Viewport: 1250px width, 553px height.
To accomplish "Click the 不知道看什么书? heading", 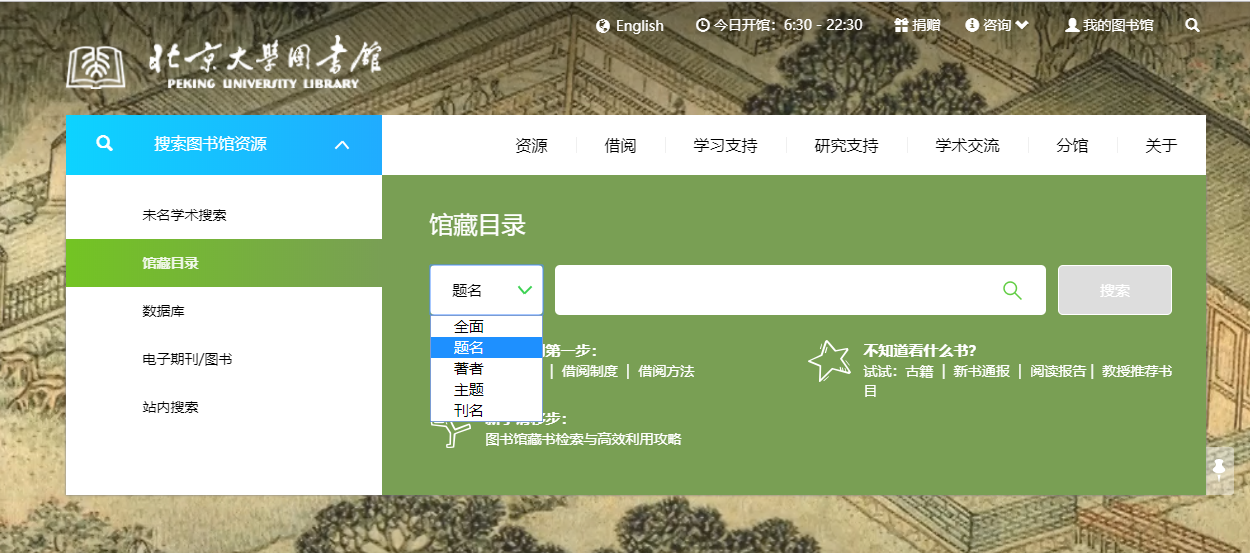I will pos(920,350).
